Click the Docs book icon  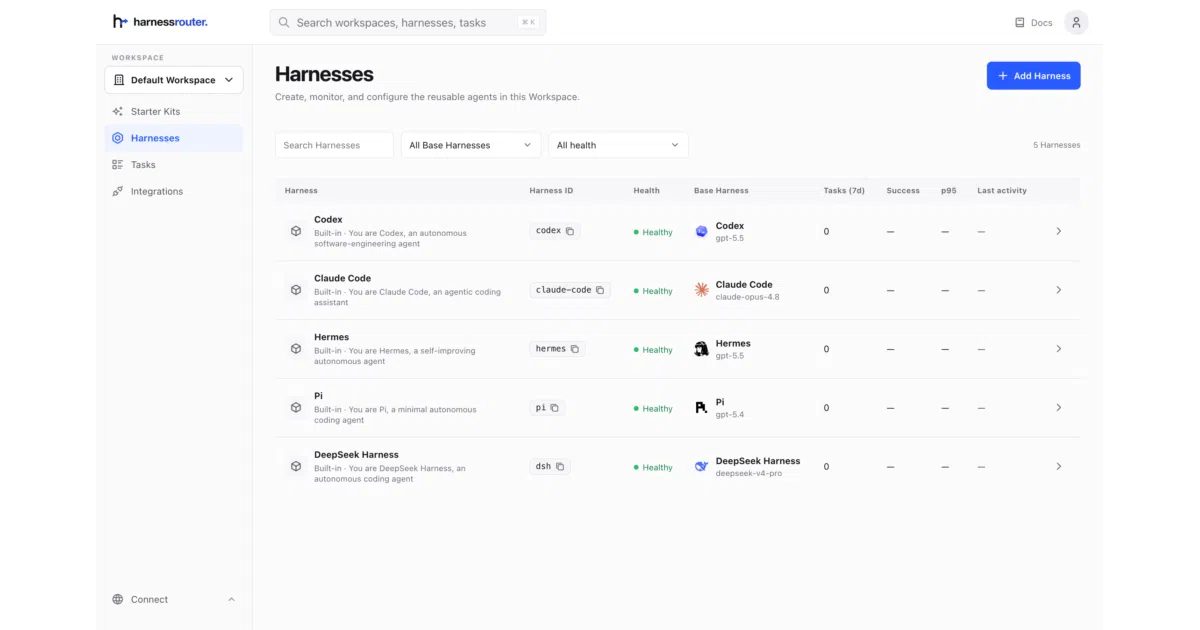(1019, 22)
